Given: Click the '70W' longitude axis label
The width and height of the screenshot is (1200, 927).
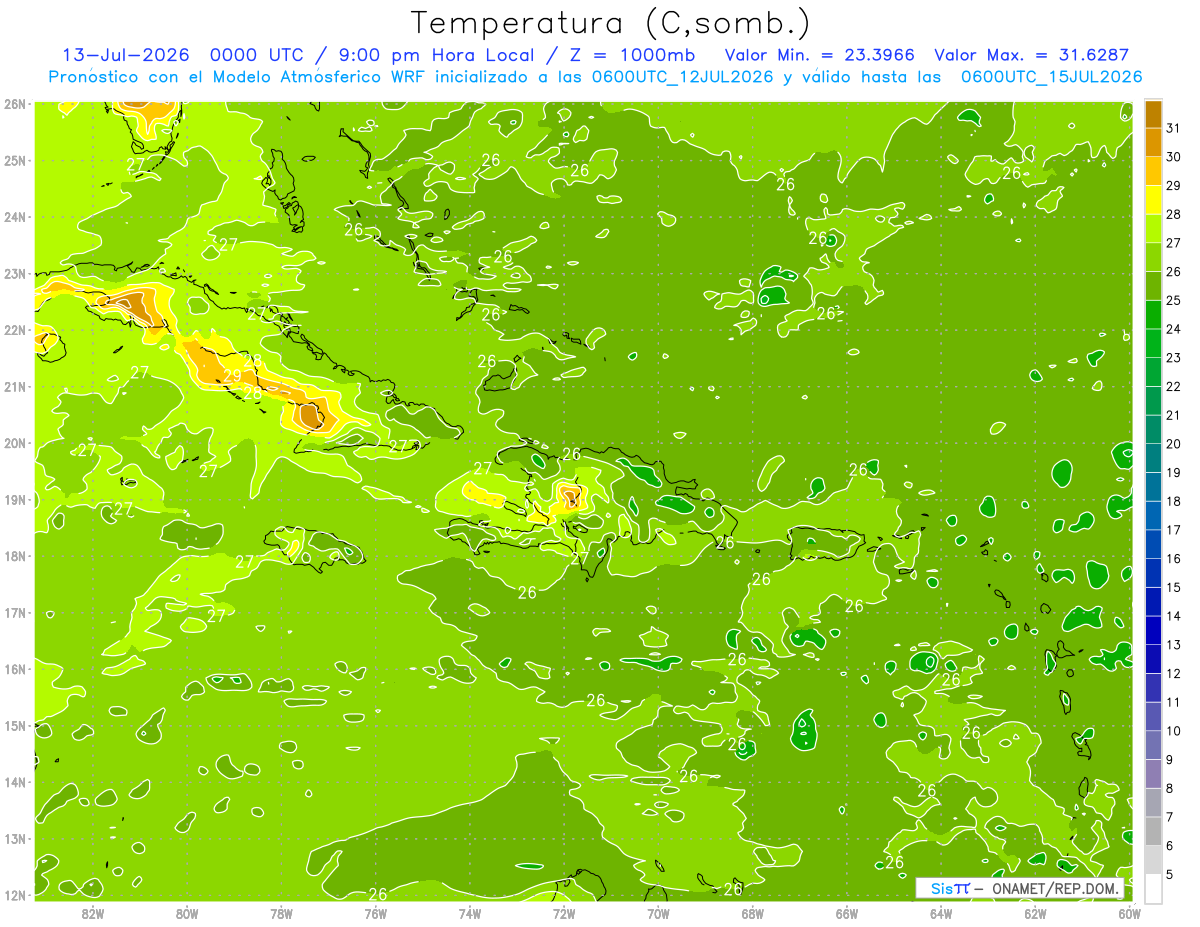Looking at the screenshot, I should (x=658, y=913).
